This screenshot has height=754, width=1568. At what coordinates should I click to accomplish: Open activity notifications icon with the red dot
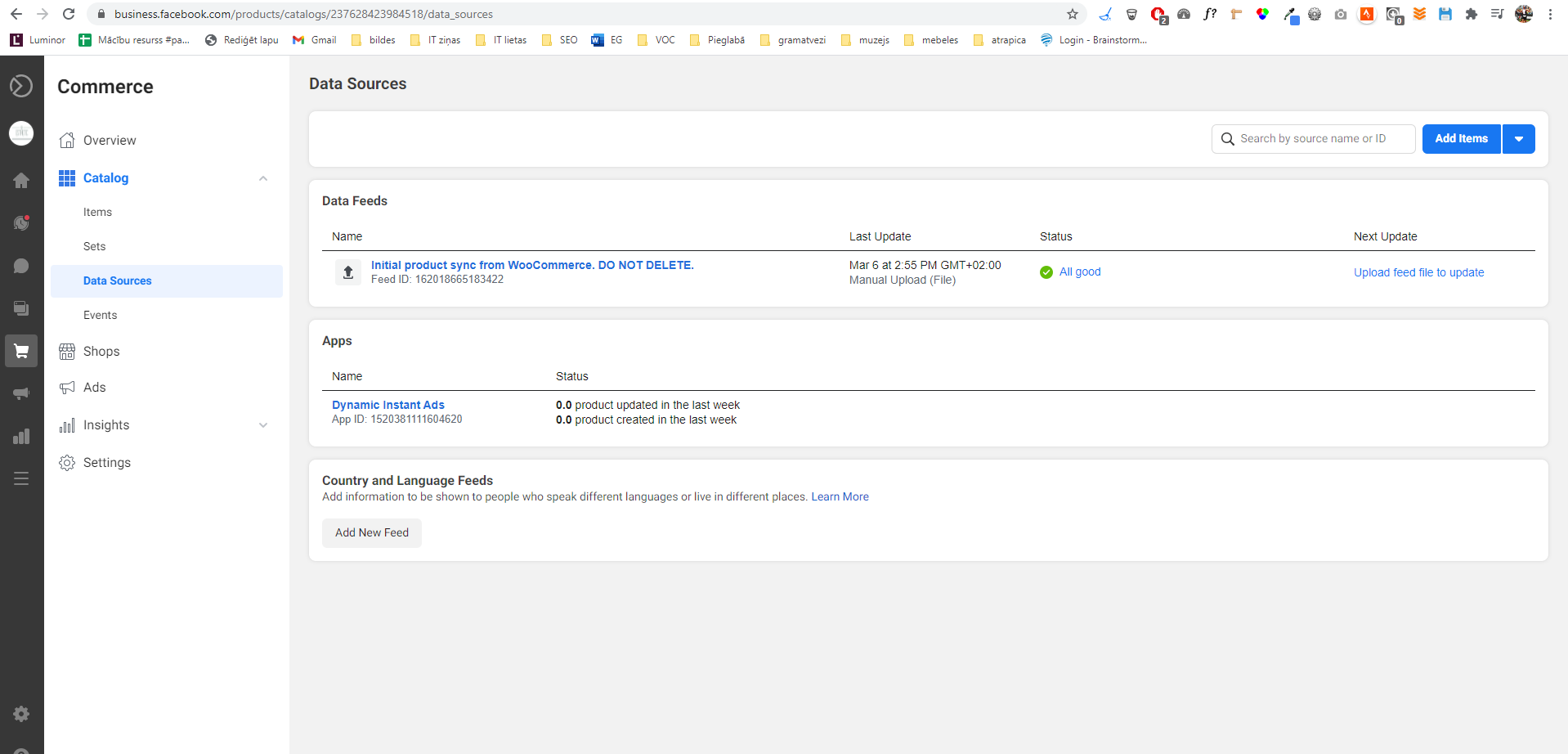pos(21,222)
